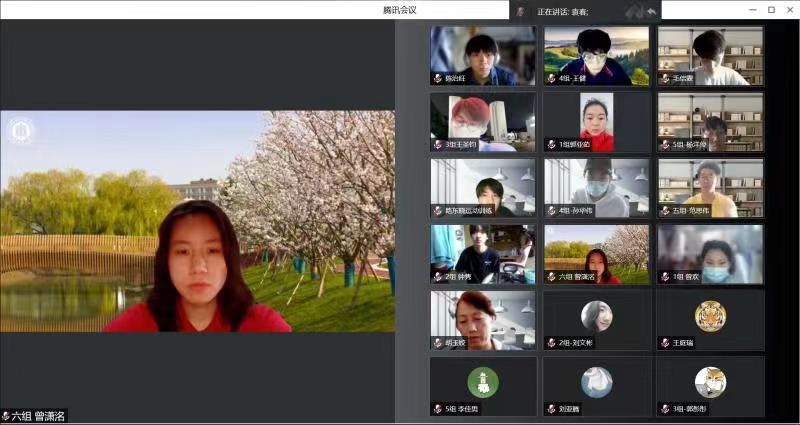The width and height of the screenshot is (800, 425).
Task: Click the layout view icon in the top bar
Action: (633, 11)
